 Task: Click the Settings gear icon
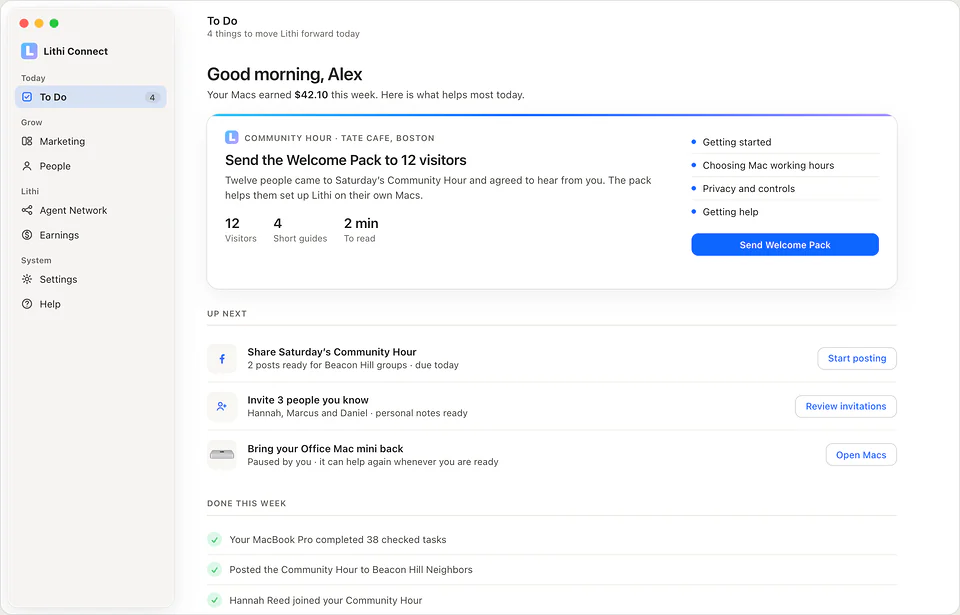click(x=27, y=279)
